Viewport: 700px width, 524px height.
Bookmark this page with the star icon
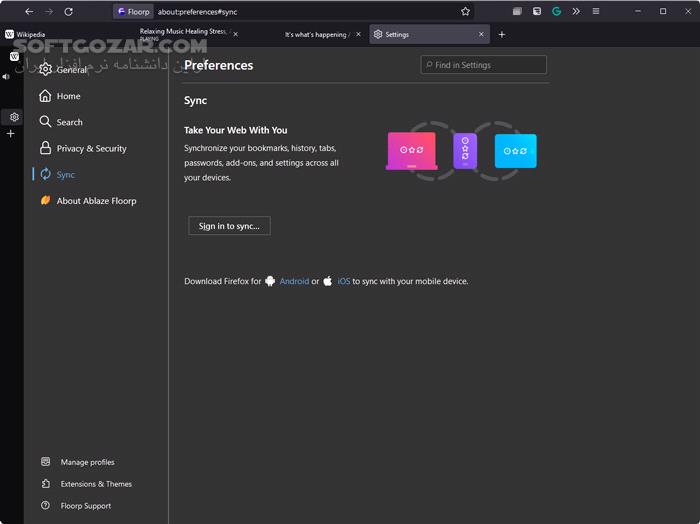point(465,12)
